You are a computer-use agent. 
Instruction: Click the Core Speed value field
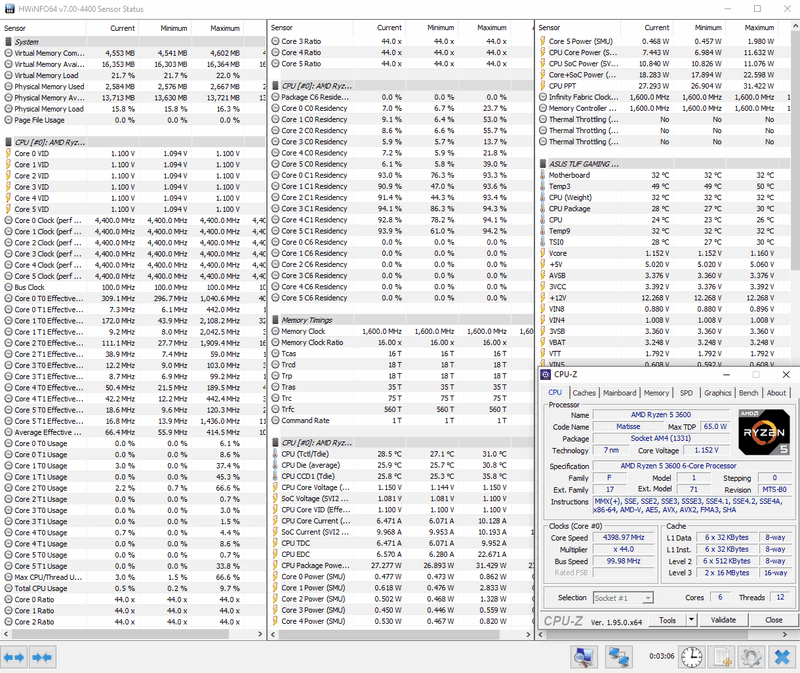tap(623, 537)
